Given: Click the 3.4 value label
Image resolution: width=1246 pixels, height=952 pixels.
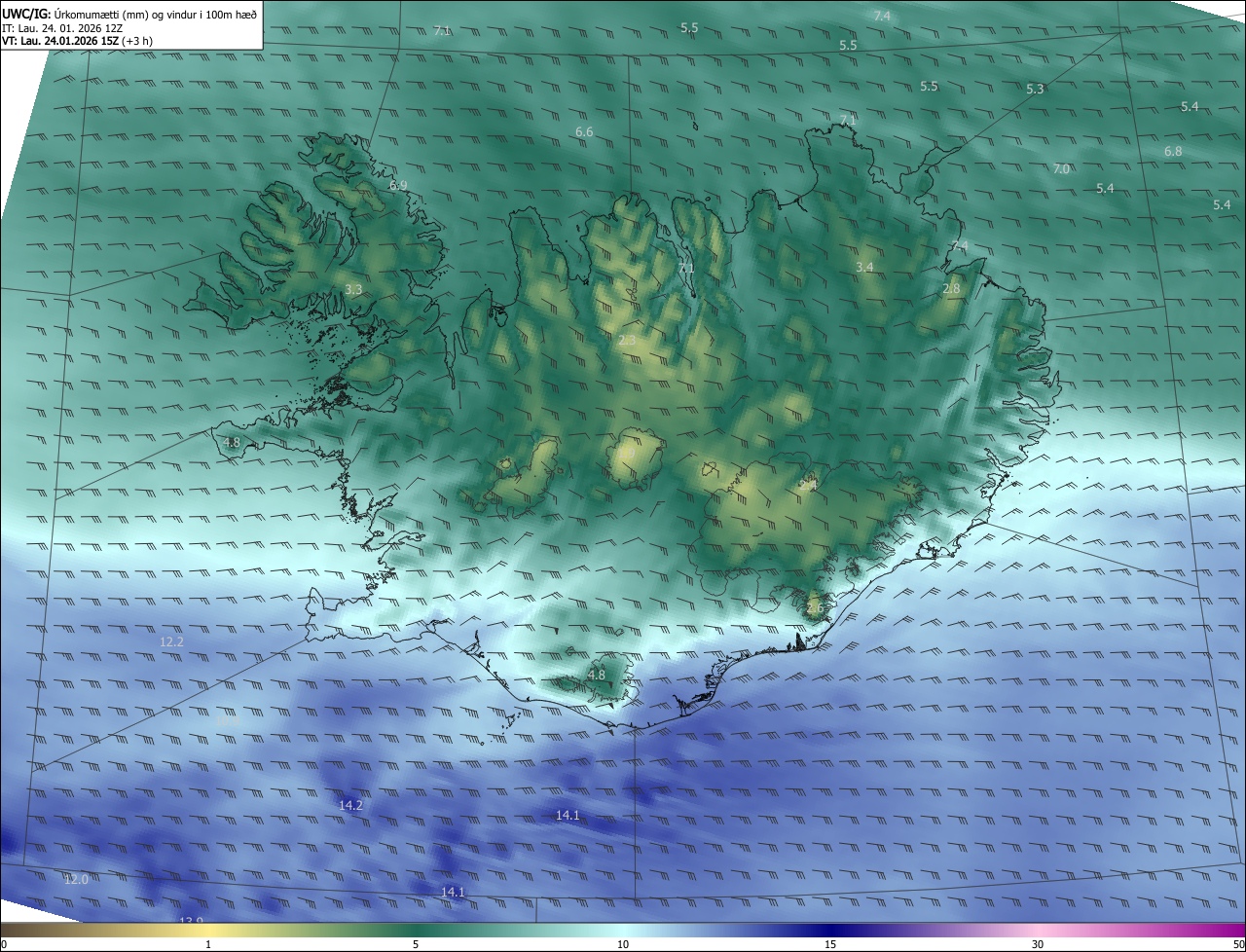Looking at the screenshot, I should coord(864,267).
